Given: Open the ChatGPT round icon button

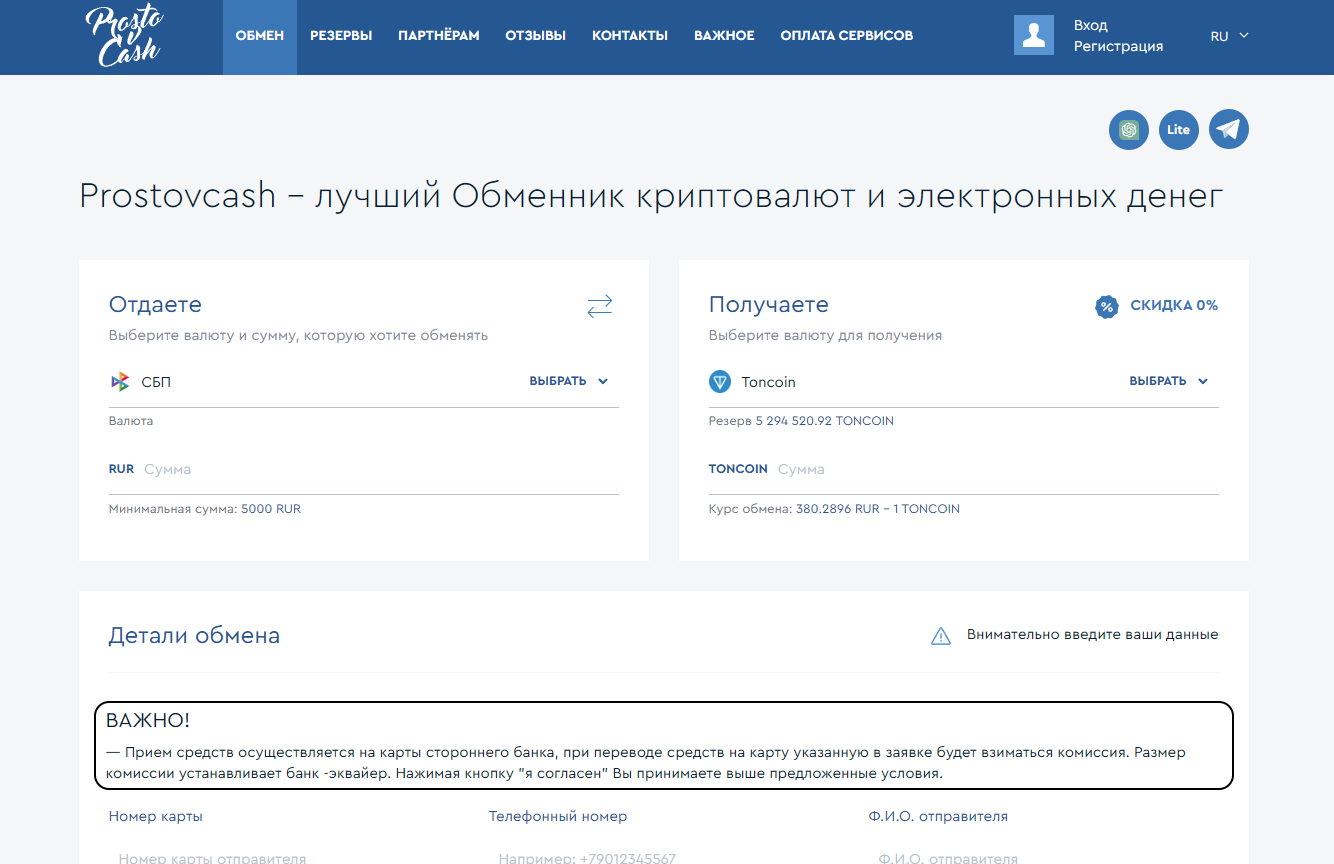Looking at the screenshot, I should [1129, 130].
